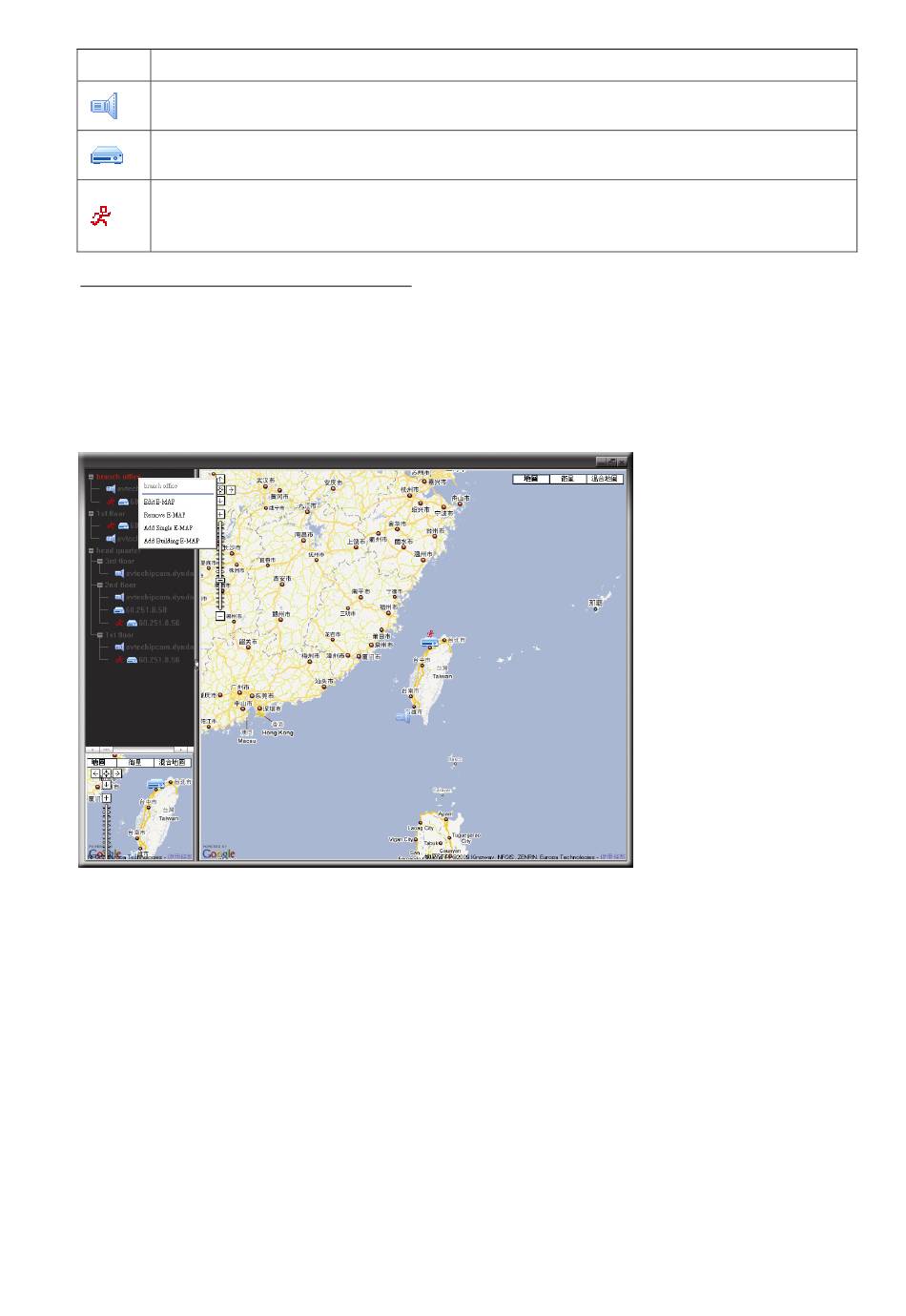The image size is (906, 1316).
Task: Open the 使用條款 link on the main map
Action: 612,857
